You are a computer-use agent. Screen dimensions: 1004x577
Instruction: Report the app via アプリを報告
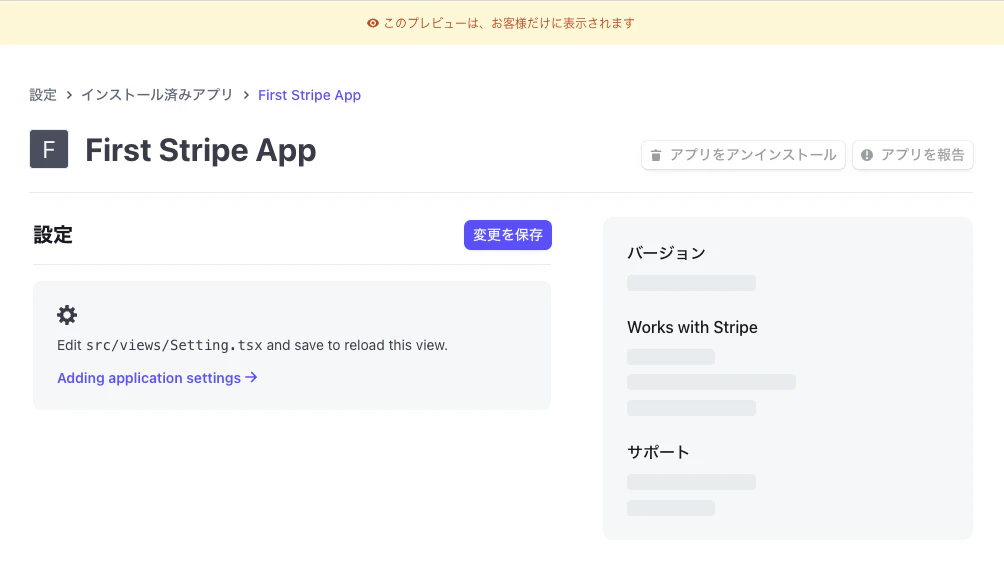pyautogui.click(x=912, y=155)
